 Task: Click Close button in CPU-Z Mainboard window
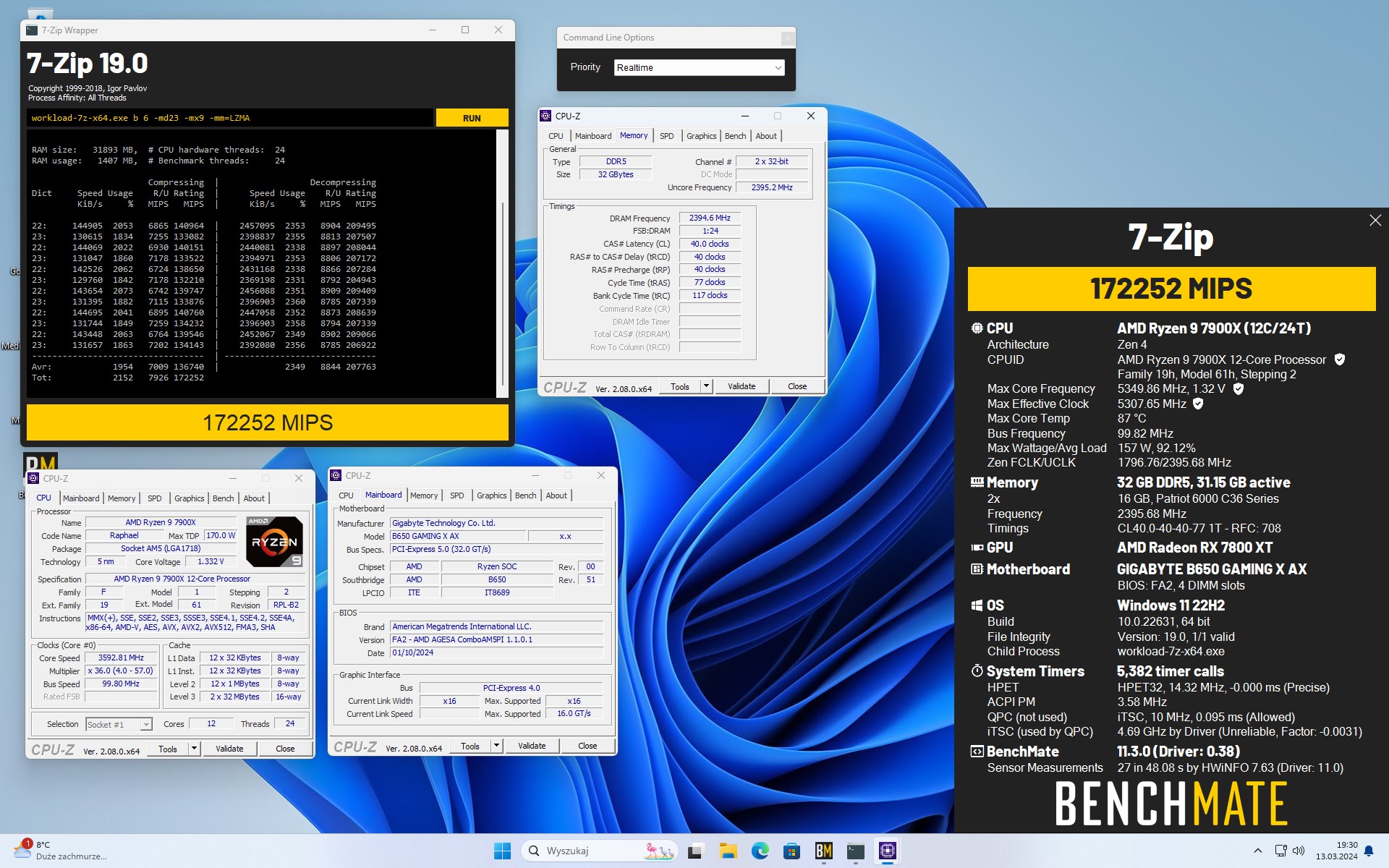click(587, 746)
